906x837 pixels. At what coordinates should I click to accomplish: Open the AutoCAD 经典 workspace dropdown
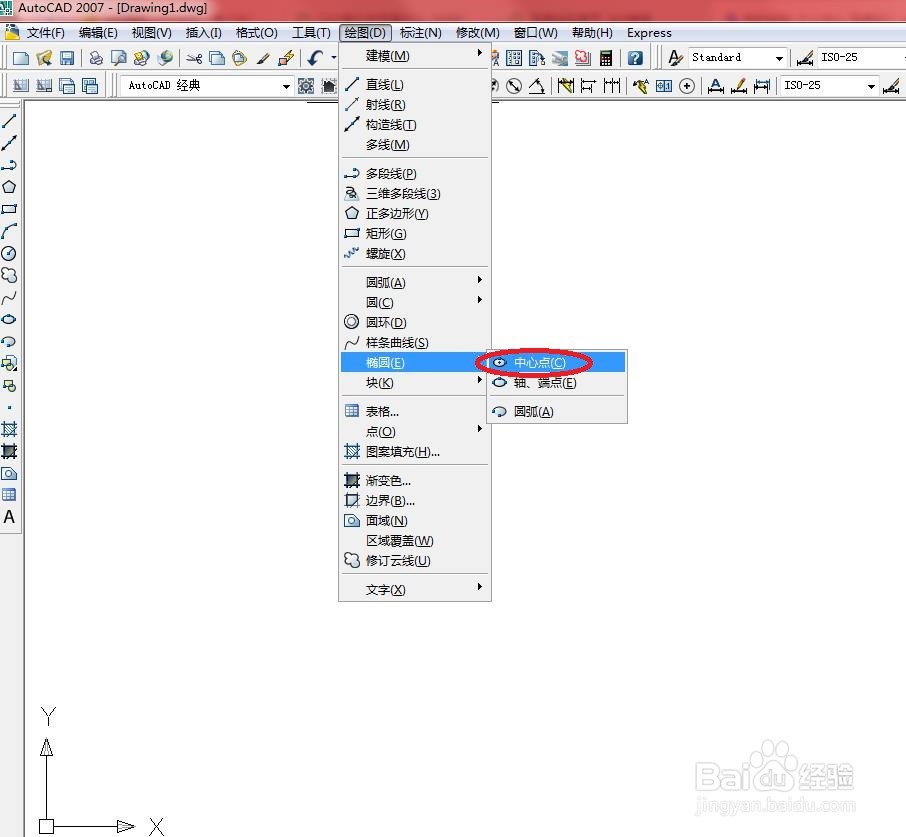(286, 86)
